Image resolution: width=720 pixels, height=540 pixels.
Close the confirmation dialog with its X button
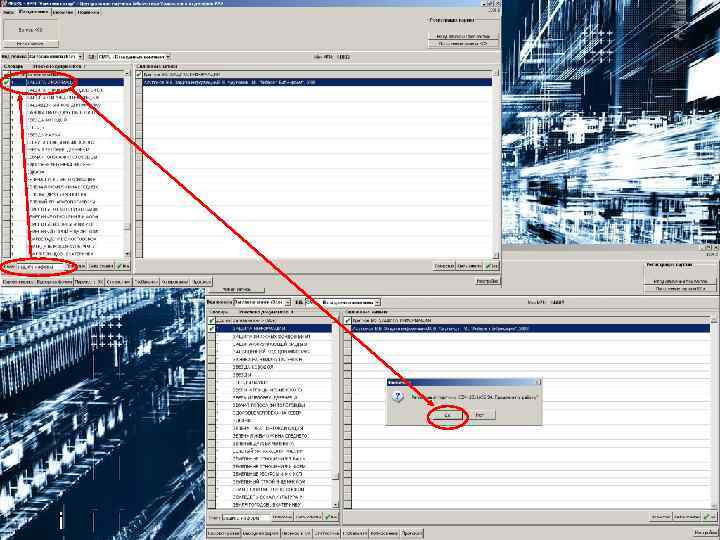tap(538, 382)
